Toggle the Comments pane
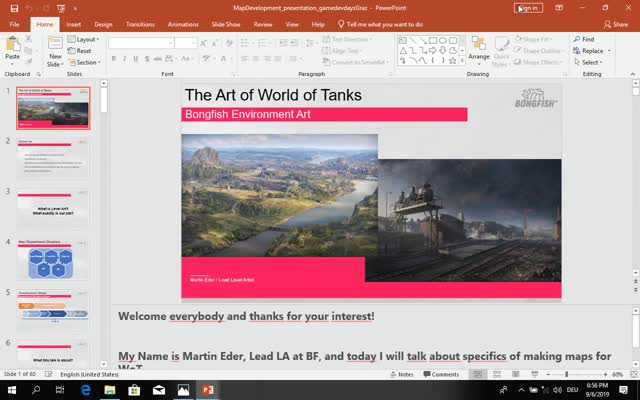 (x=441, y=374)
